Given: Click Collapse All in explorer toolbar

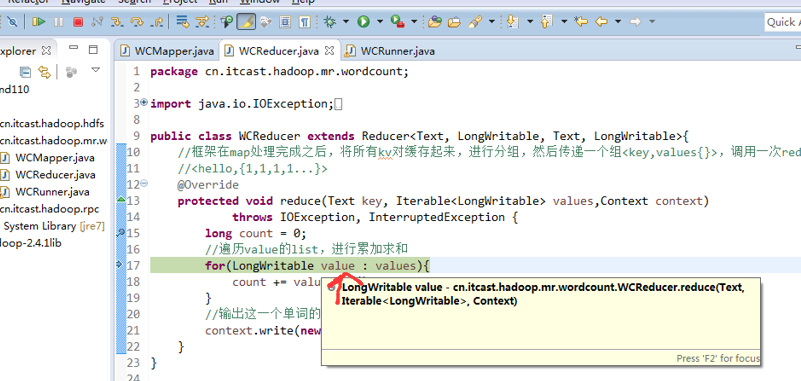Looking at the screenshot, I should coord(25,72).
